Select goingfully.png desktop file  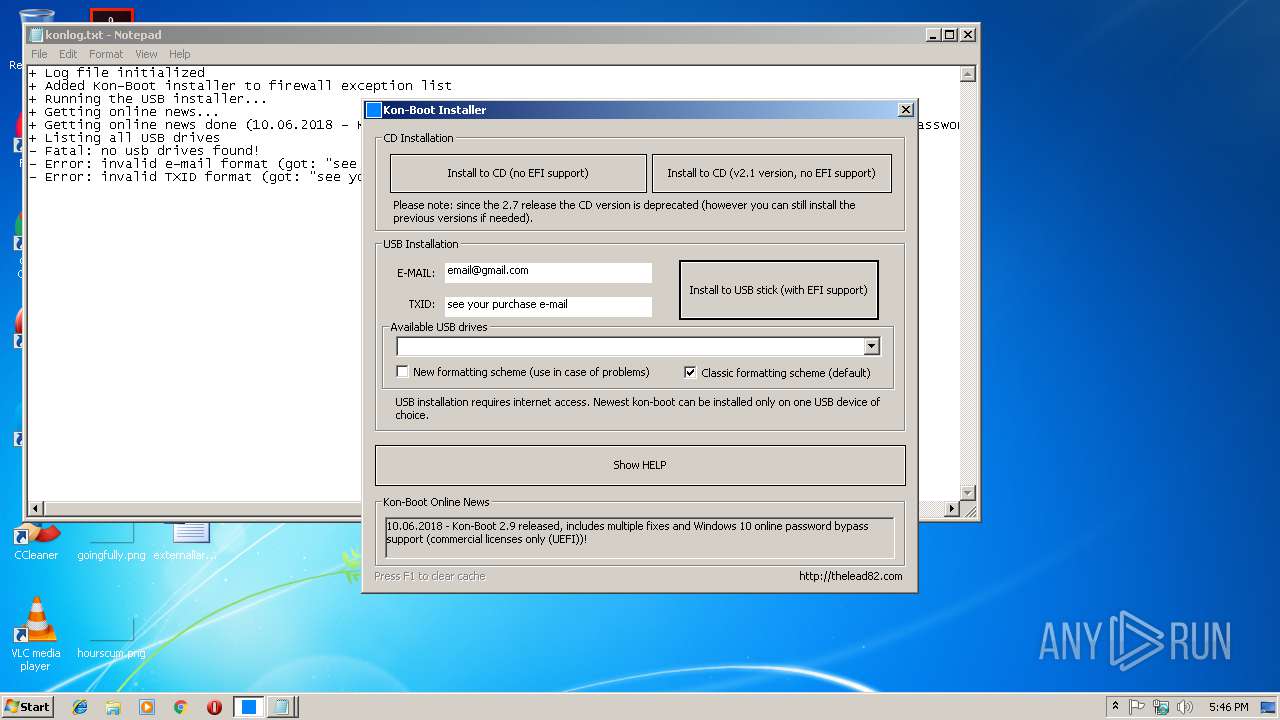click(x=111, y=541)
